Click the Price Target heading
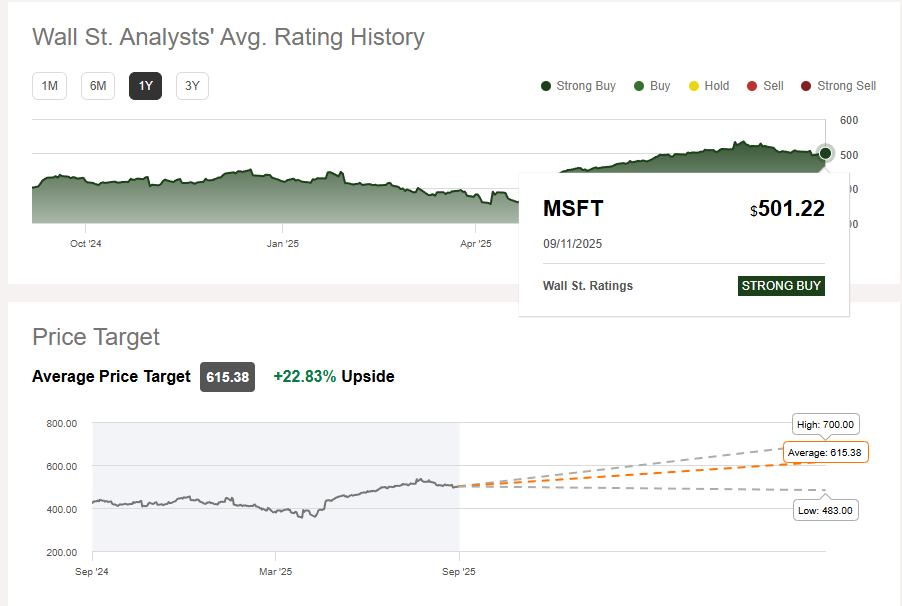Image resolution: width=902 pixels, height=606 pixels. 96,337
